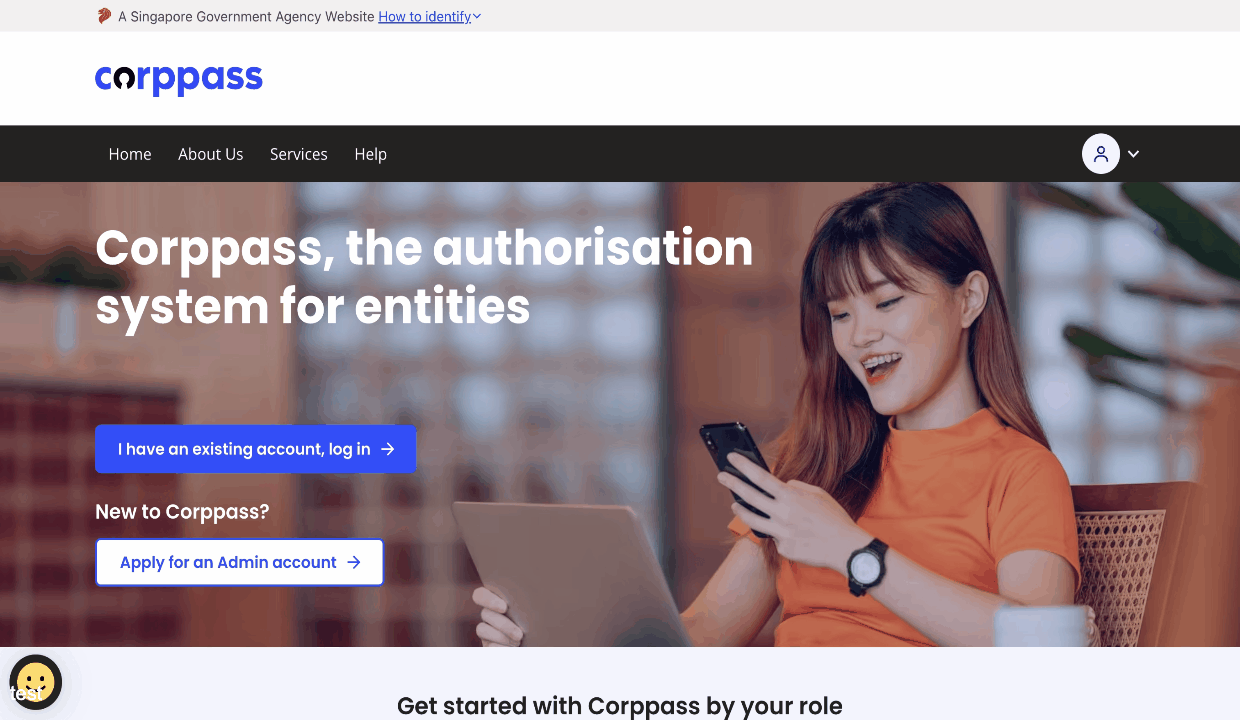Viewport: 1240px width, 720px height.
Task: Click 'I have an existing account, log in'
Action: (x=255, y=449)
